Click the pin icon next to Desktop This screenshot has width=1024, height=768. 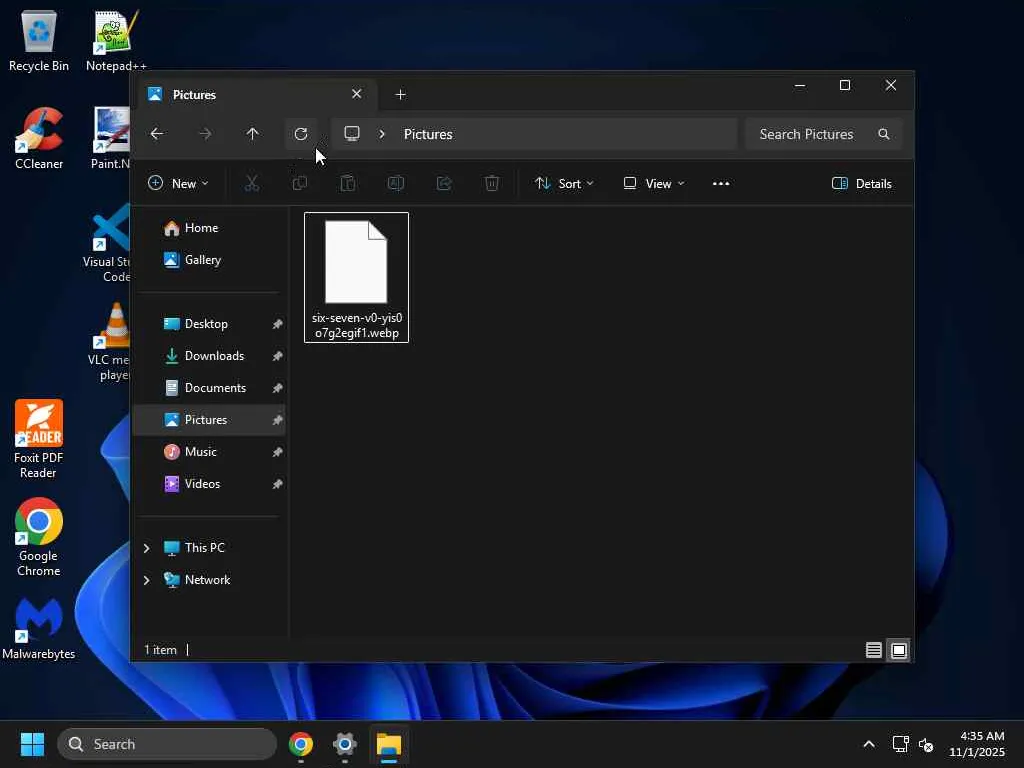277,324
